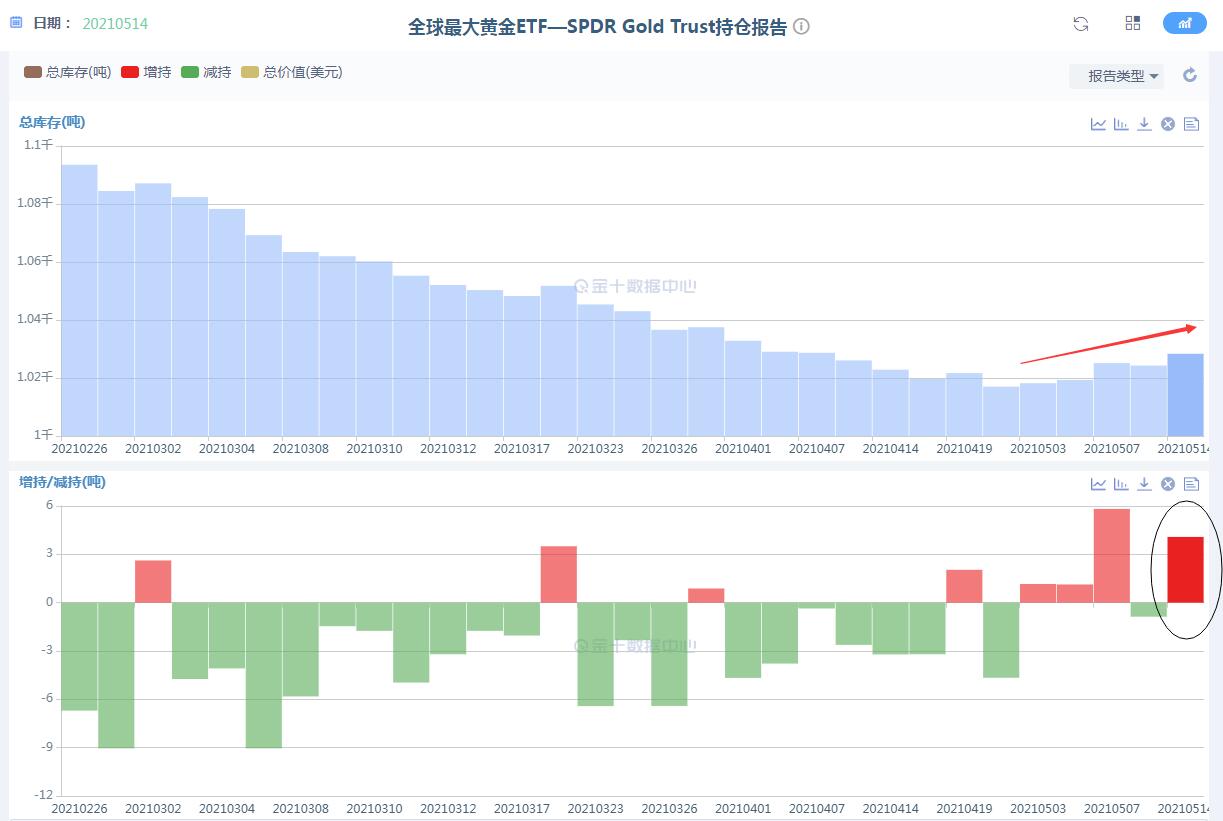Image resolution: width=1223 pixels, height=821 pixels.
Task: Download the 增持/减持 chart image
Action: click(x=1144, y=484)
